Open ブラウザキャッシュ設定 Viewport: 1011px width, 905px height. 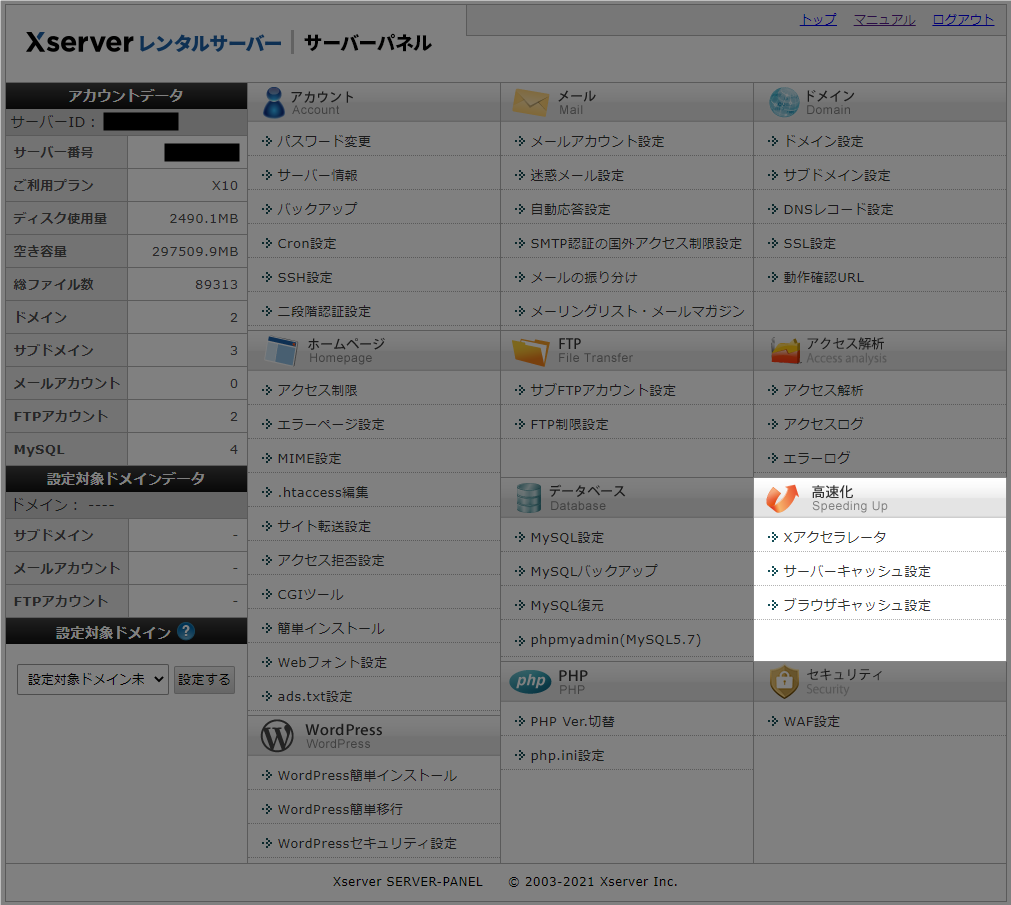pyautogui.click(x=857, y=606)
